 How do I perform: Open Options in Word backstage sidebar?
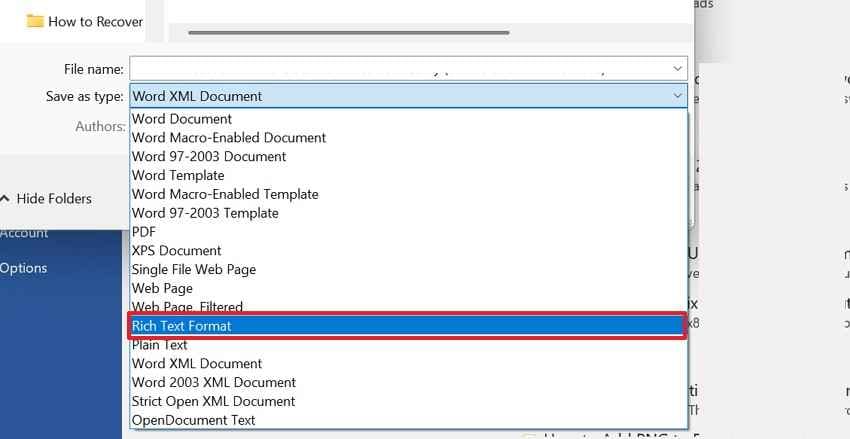[24, 268]
